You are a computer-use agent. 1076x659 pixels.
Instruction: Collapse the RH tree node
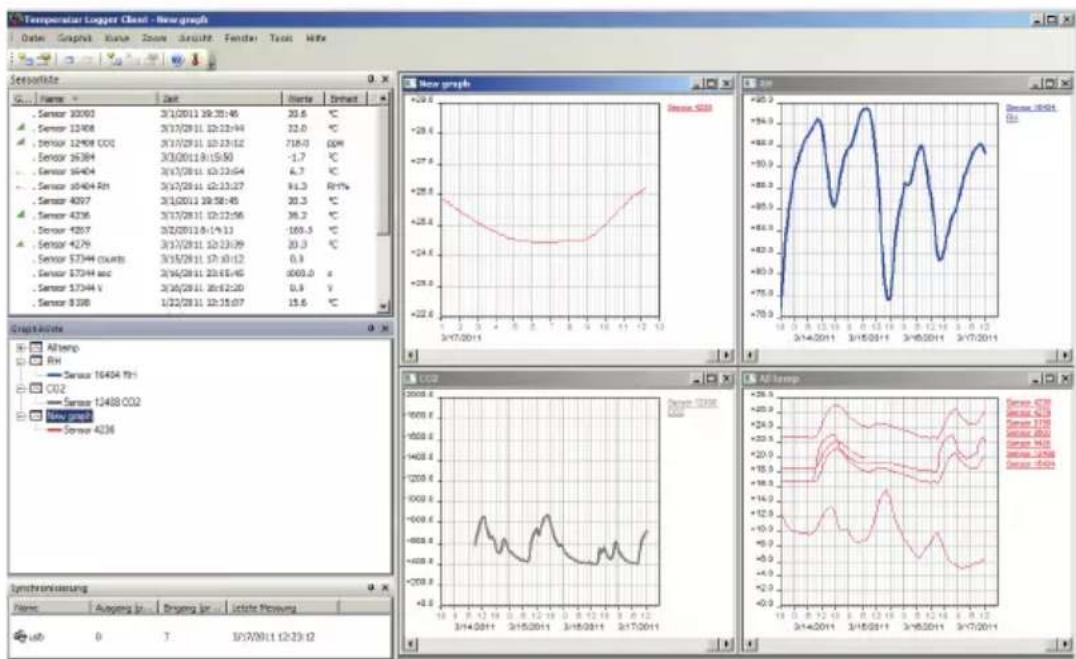pyautogui.click(x=21, y=361)
